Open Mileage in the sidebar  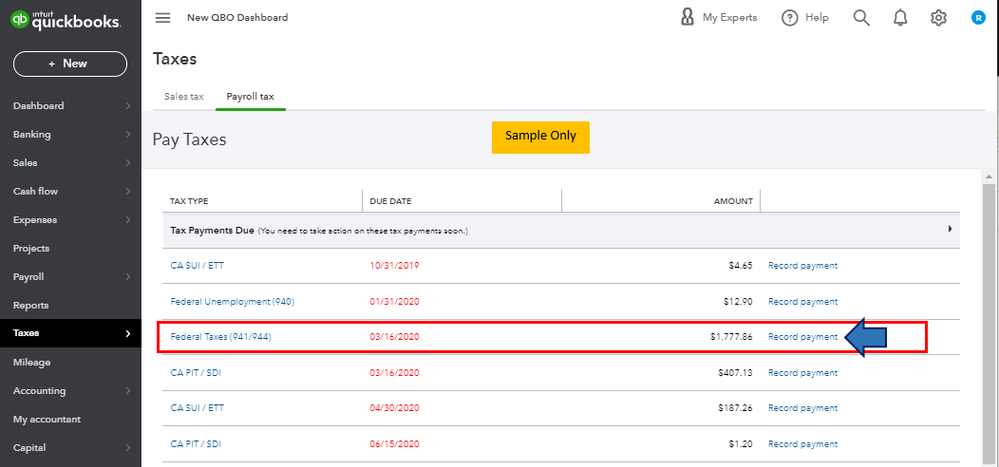click(x=32, y=362)
